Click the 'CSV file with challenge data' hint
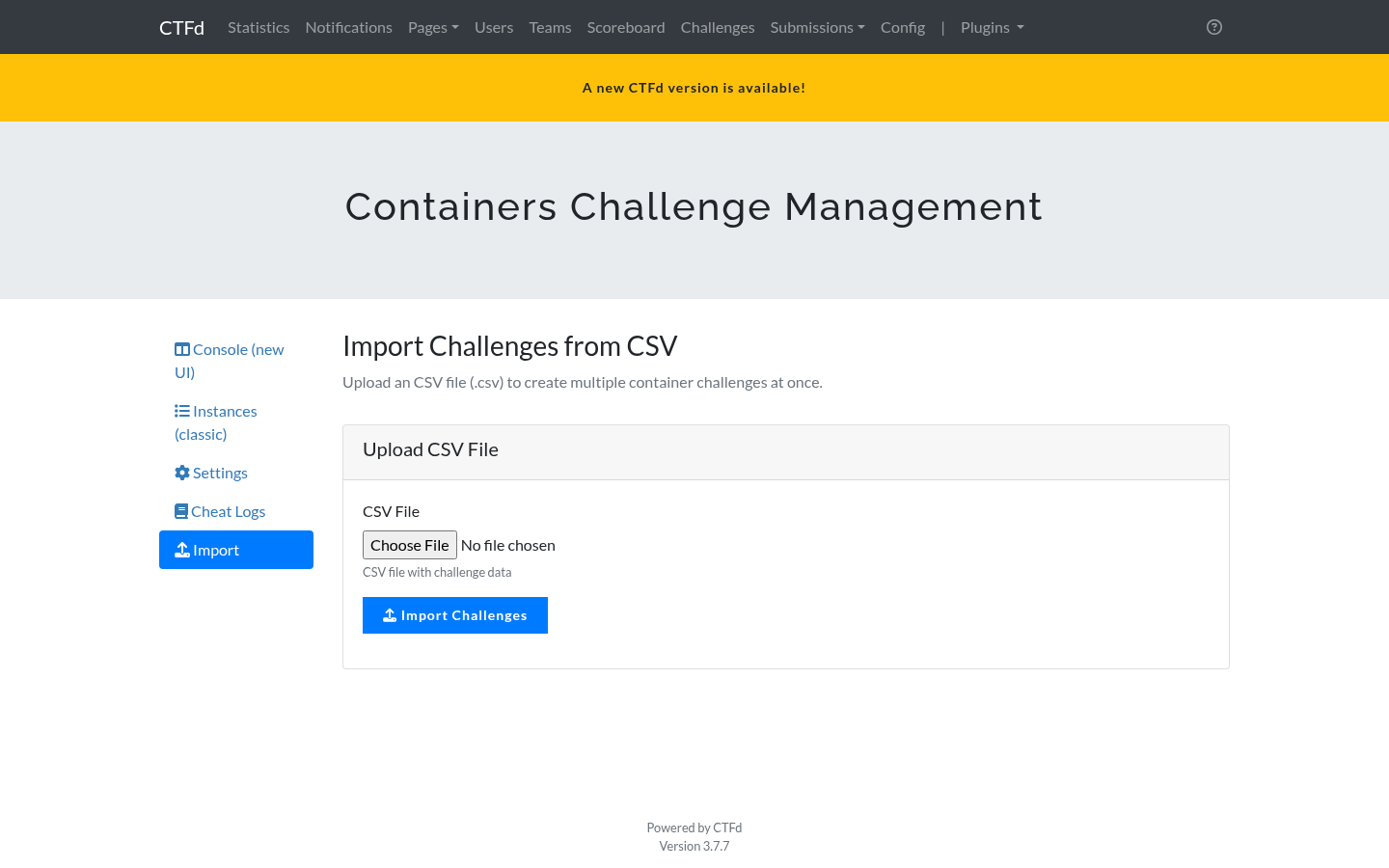The height and width of the screenshot is (868, 1389). click(x=437, y=572)
